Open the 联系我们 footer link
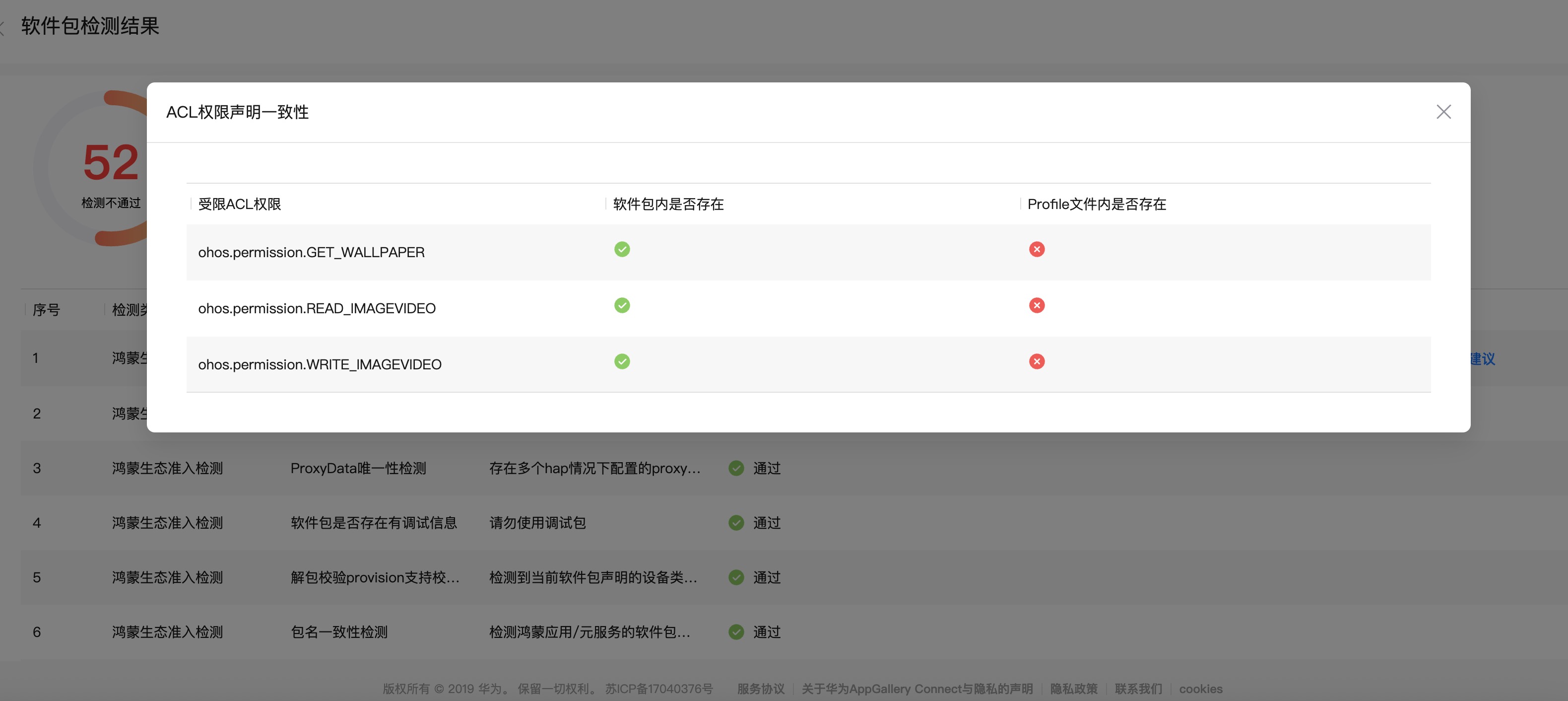 point(1138,689)
